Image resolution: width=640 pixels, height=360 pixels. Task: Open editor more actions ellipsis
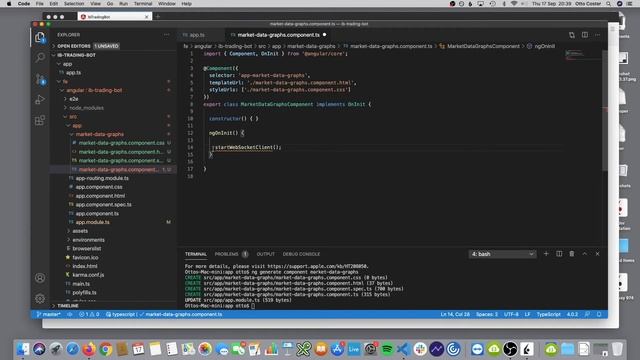pos(598,35)
